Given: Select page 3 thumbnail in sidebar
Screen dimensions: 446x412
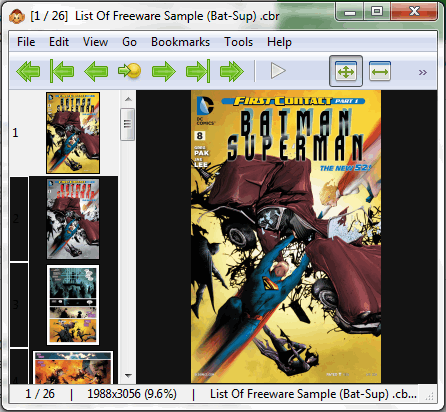Looking at the screenshot, I should pos(73,305).
